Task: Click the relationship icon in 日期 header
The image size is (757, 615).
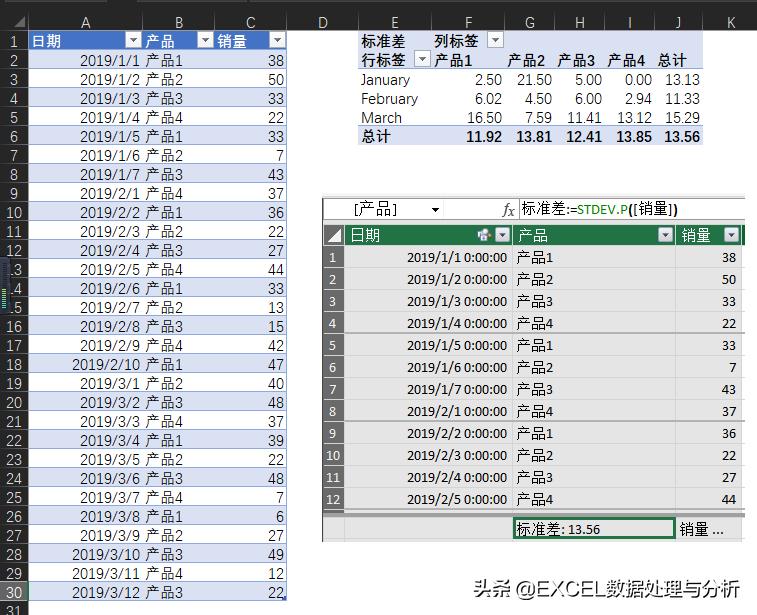Action: (x=484, y=235)
